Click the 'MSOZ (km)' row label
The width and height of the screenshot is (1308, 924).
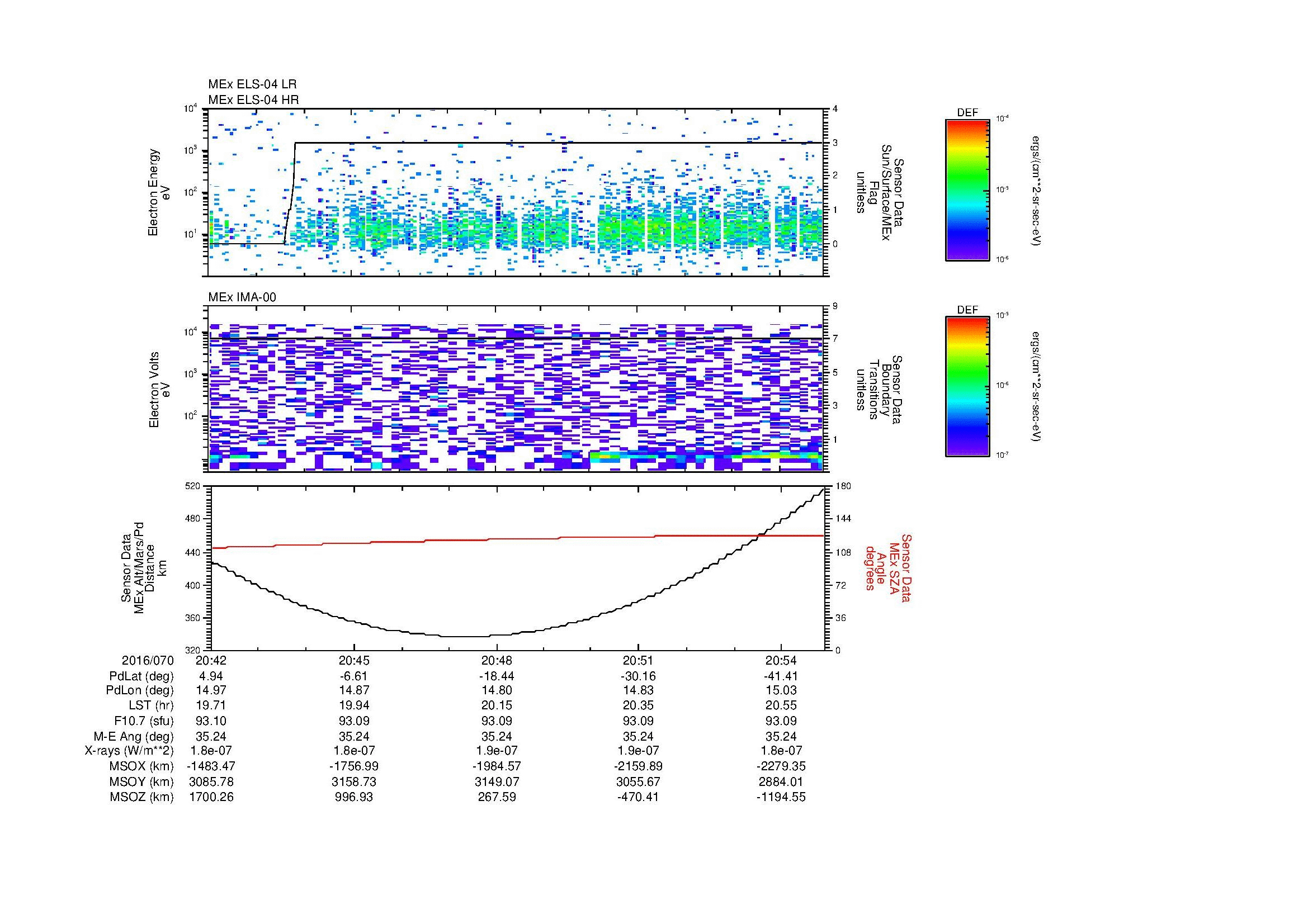click(142, 797)
